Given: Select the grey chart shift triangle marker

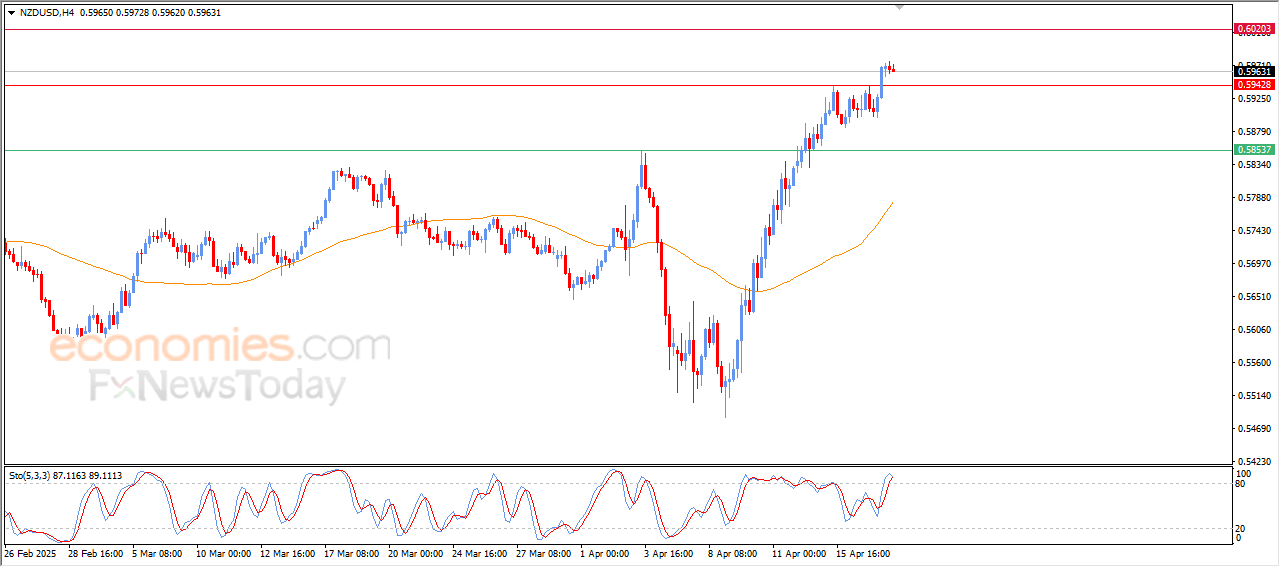Looking at the screenshot, I should point(900,6).
